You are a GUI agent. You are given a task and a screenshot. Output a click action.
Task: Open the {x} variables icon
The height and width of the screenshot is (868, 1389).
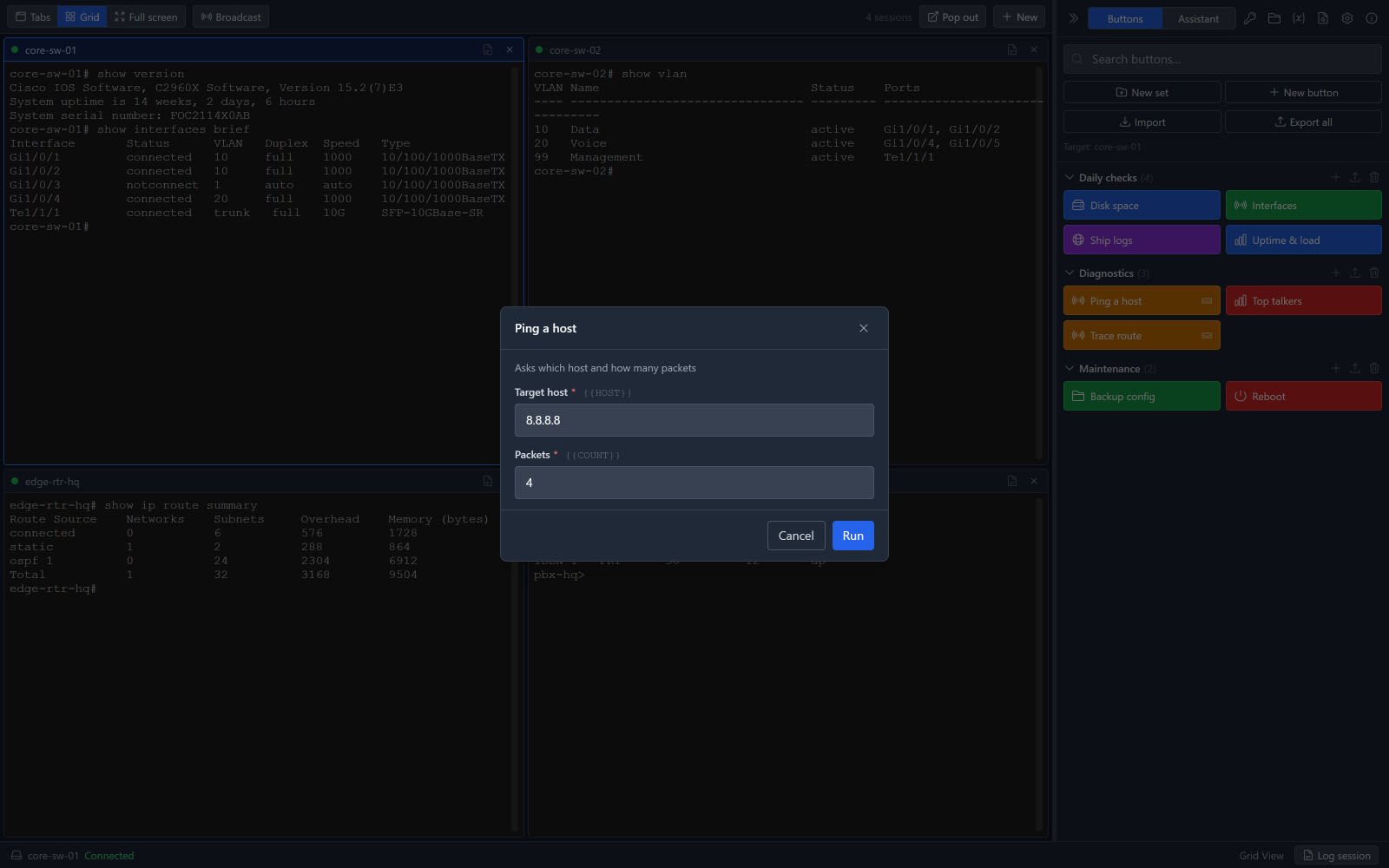[x=1299, y=18]
